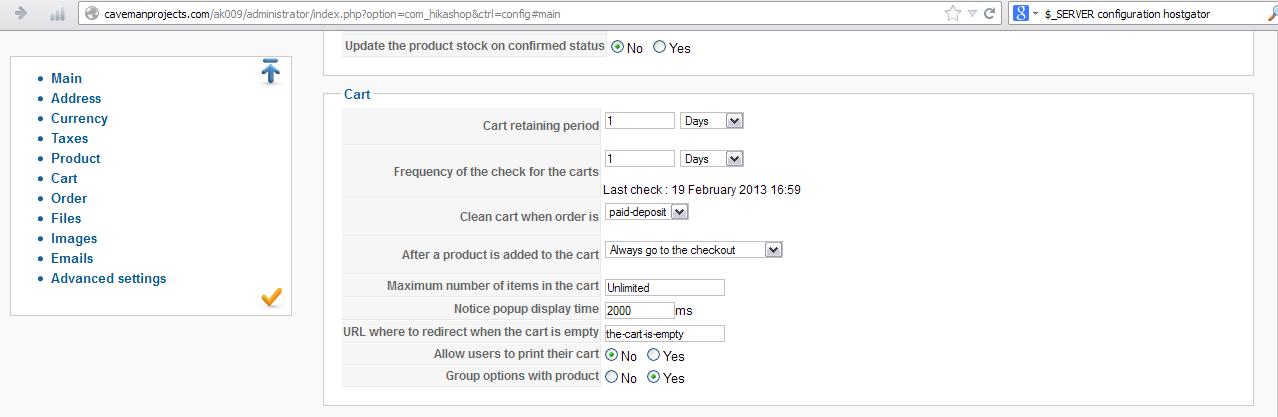Click the signal bars icon beside forward arrow
This screenshot has width=1278, height=417.
(57, 14)
